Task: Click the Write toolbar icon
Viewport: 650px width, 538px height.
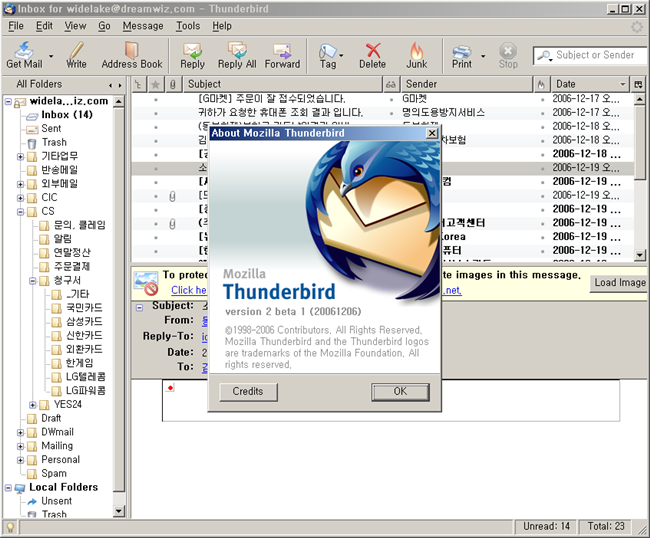Action: (x=76, y=54)
